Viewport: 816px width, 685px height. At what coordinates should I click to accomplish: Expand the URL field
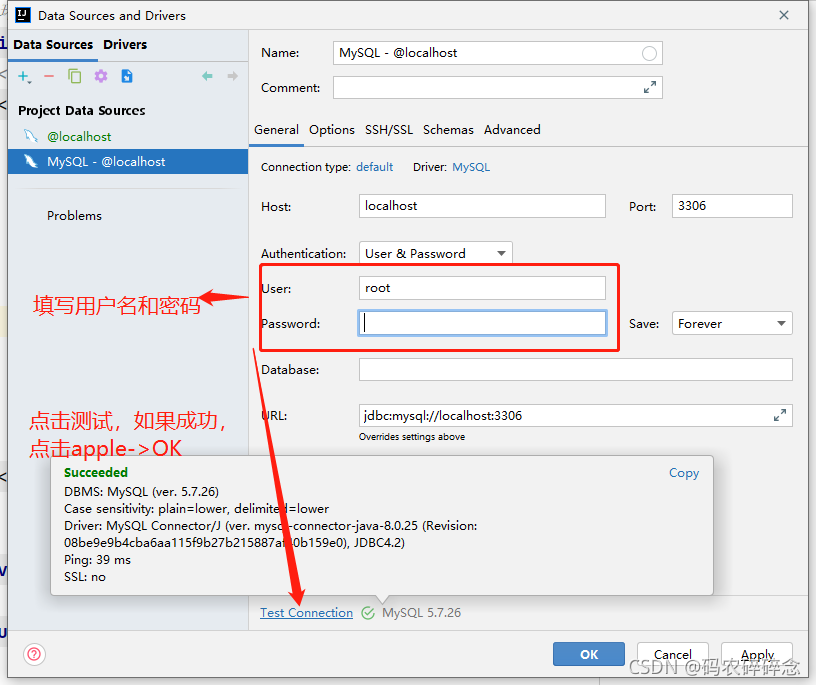[780, 415]
